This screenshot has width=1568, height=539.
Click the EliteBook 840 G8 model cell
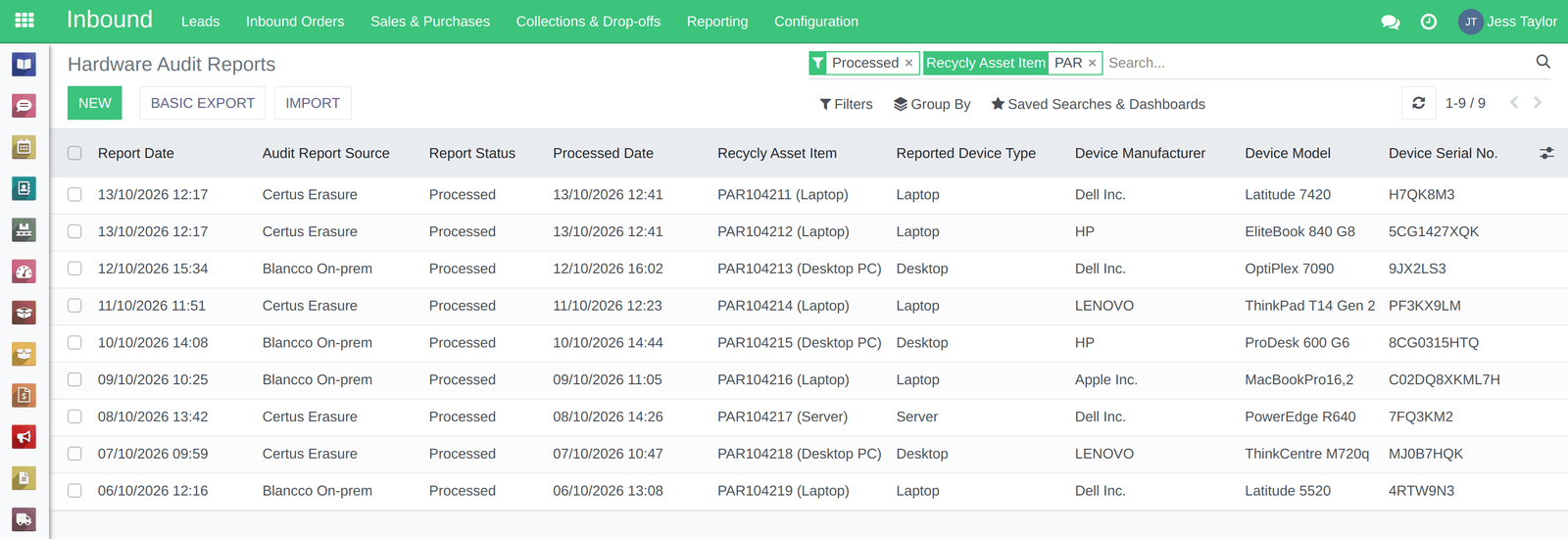[x=1299, y=231]
